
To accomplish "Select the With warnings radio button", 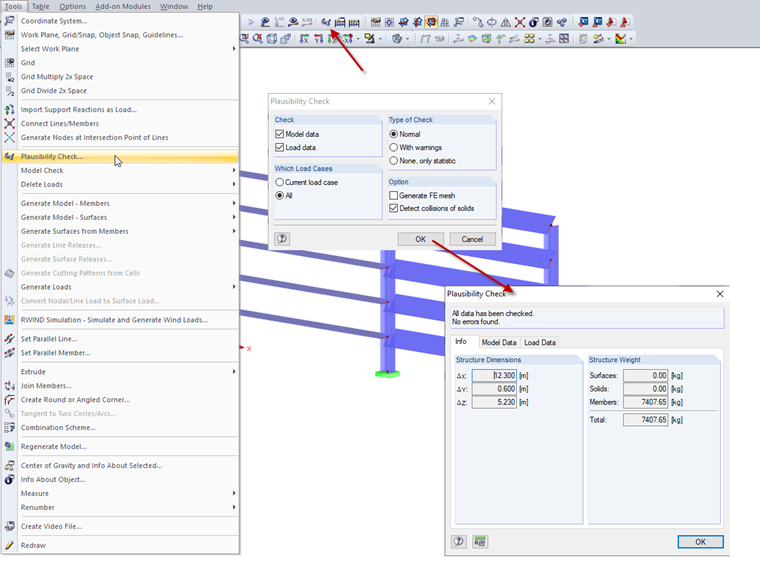I will [394, 147].
